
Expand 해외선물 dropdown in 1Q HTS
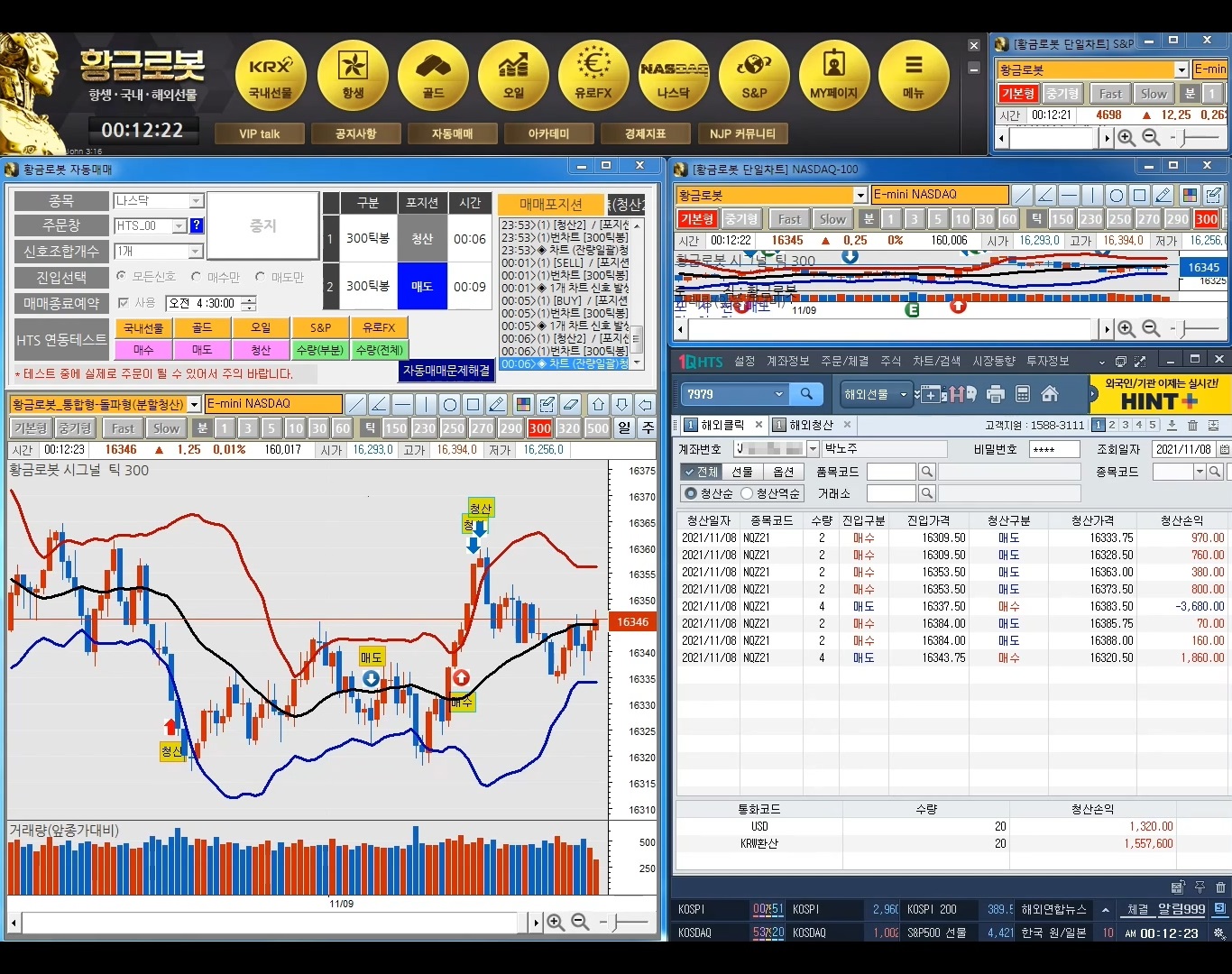903,394
